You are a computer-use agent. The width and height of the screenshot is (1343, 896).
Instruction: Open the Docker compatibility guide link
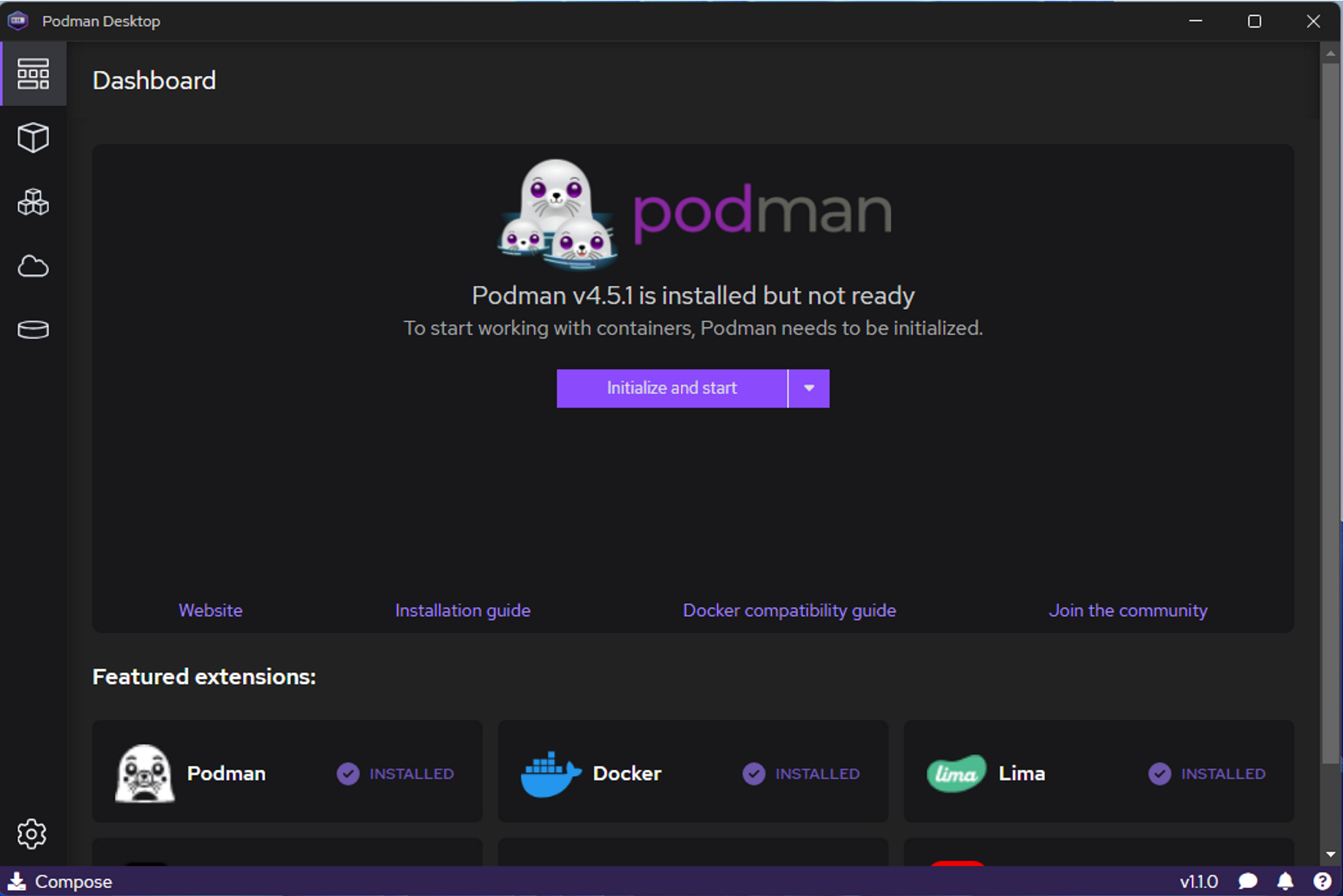coord(789,610)
